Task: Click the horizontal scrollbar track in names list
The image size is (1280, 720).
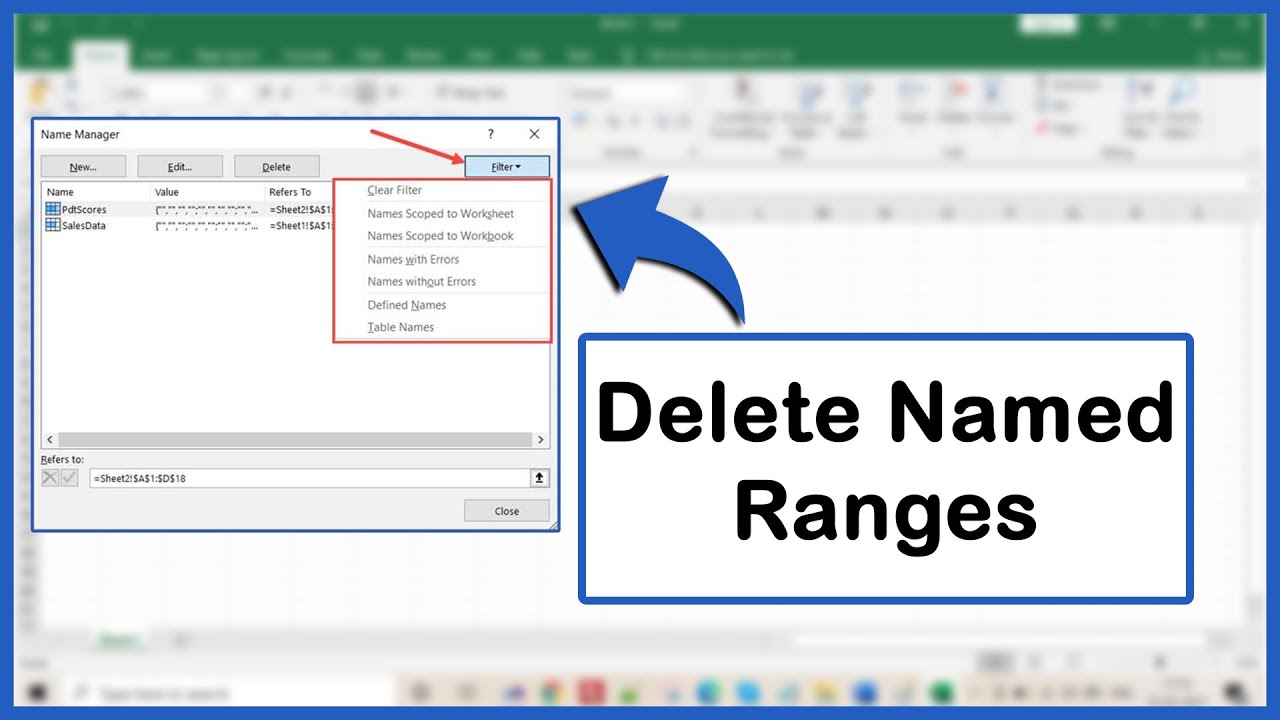Action: (x=295, y=439)
